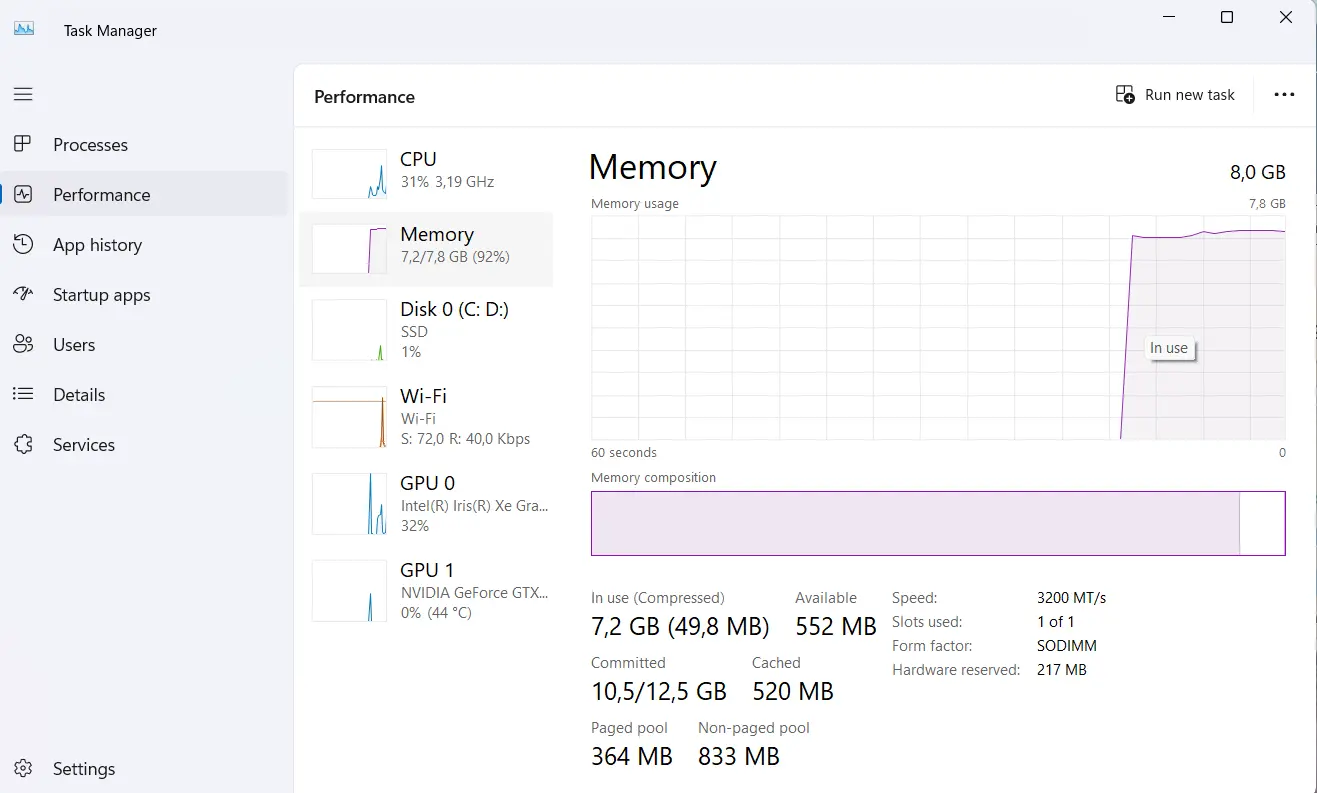The height and width of the screenshot is (793, 1317).
Task: Open the three-dot more options menu
Action: tap(1284, 95)
